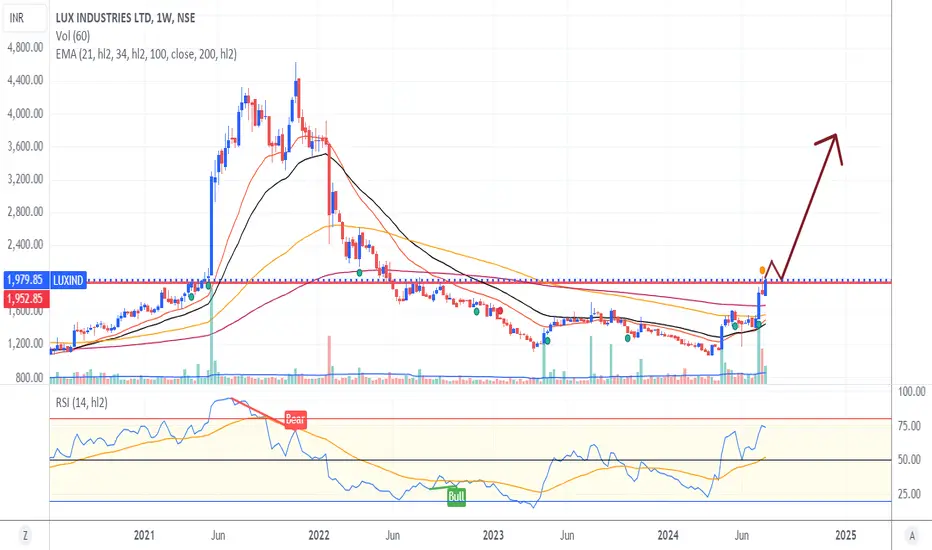
Task: Click the Z timezone button on time axis
Action: (x=25, y=536)
